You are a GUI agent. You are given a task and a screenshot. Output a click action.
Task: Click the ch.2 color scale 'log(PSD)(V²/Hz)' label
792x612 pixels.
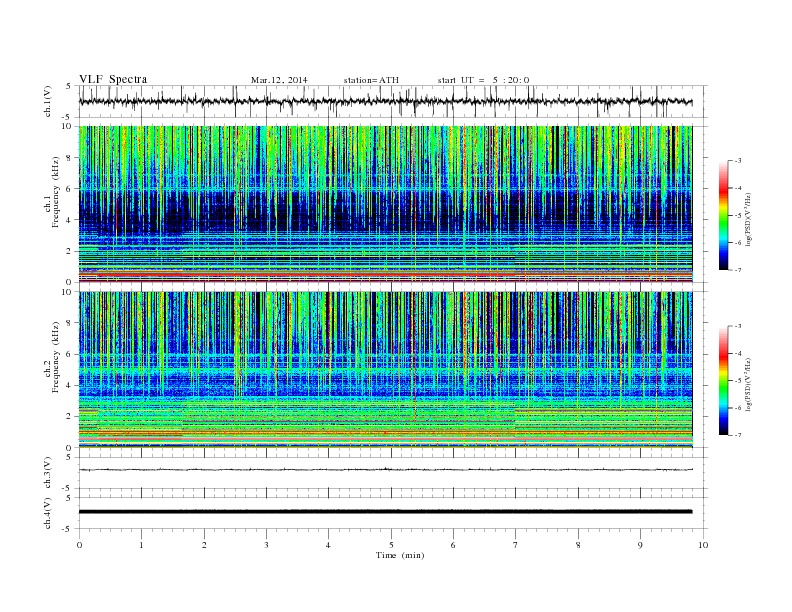tap(748, 385)
